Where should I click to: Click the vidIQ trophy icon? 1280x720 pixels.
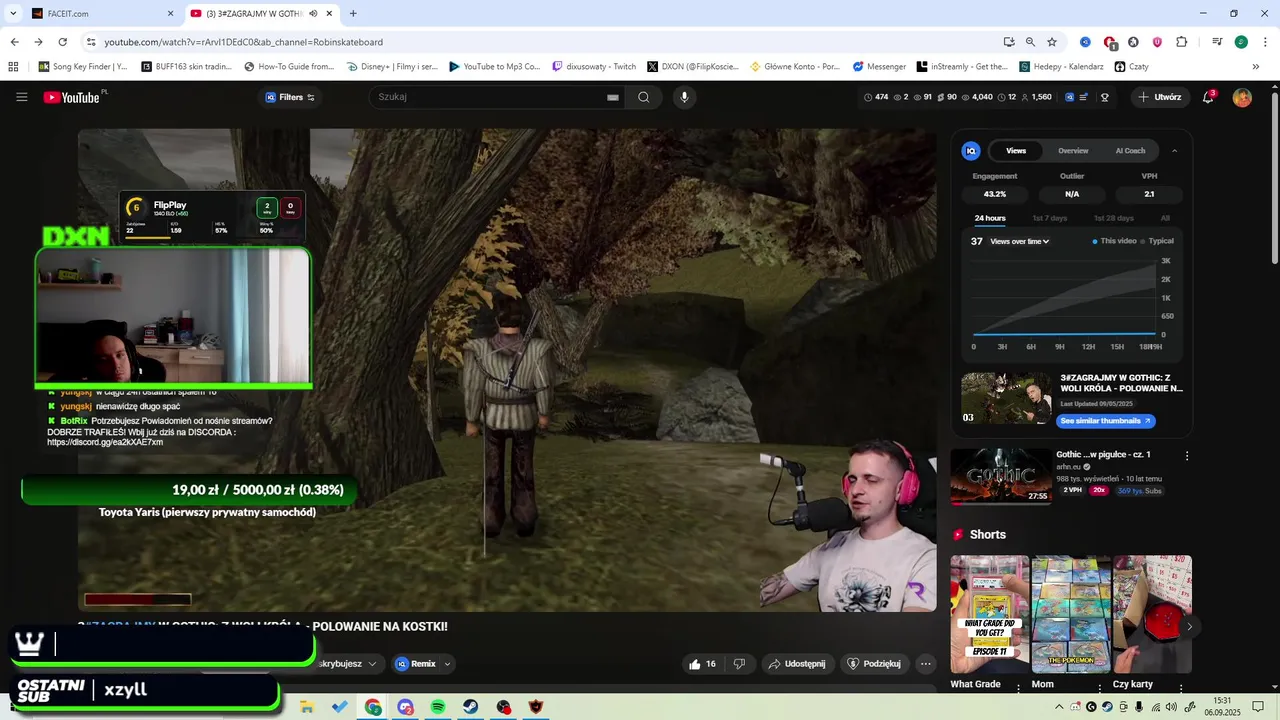pos(1105,97)
